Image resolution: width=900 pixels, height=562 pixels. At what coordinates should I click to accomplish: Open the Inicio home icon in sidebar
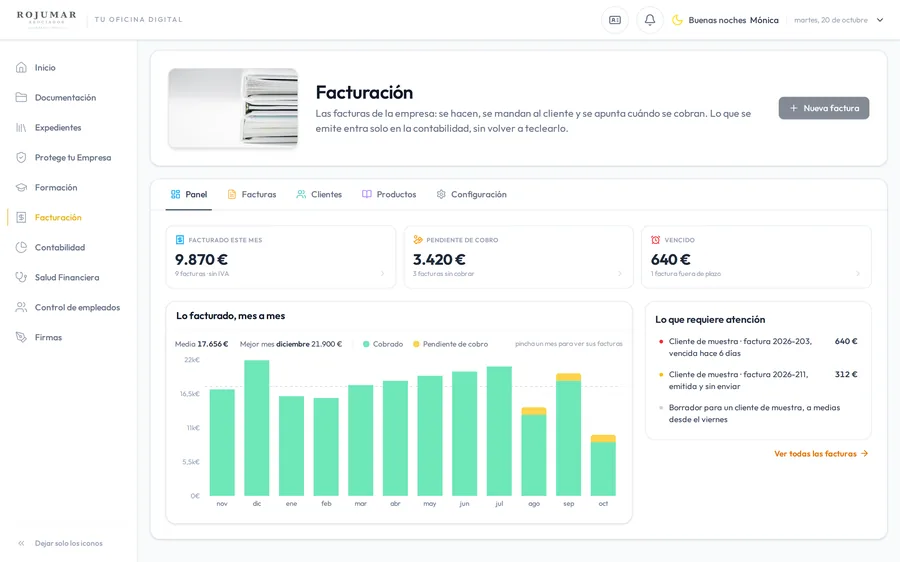tap(21, 68)
